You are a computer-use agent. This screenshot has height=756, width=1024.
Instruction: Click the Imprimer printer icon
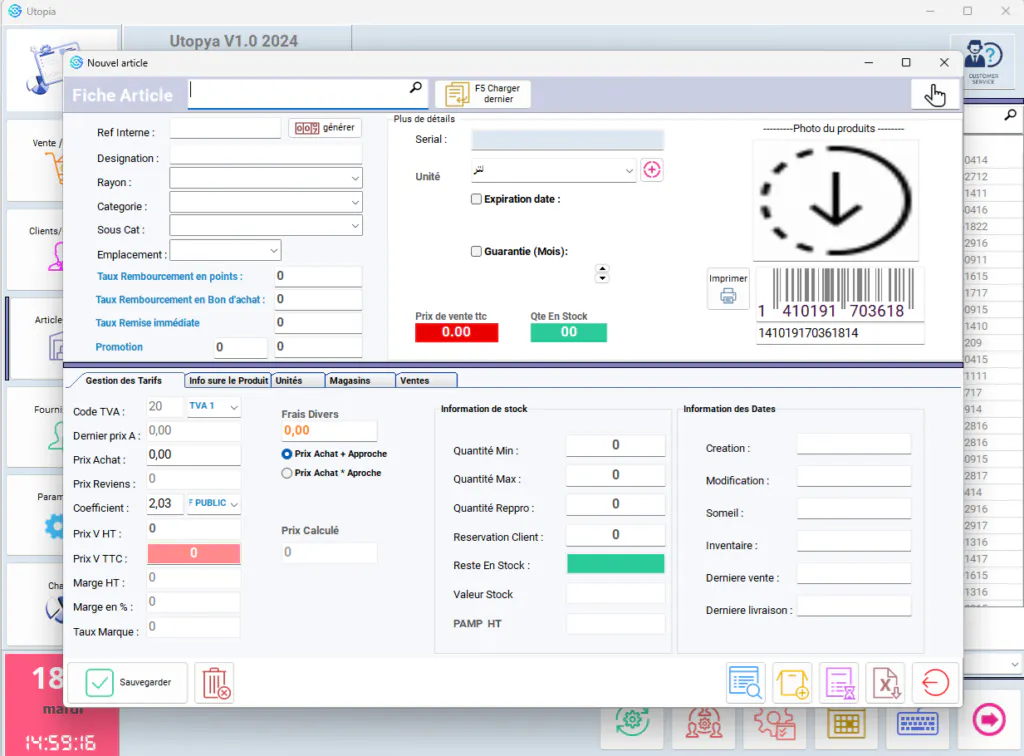728,289
